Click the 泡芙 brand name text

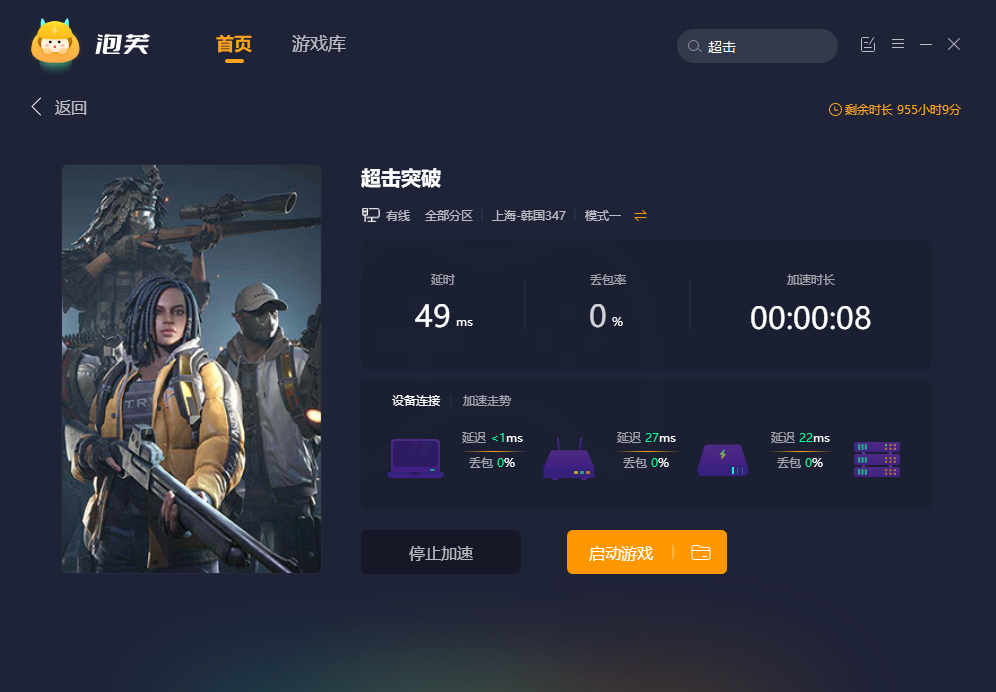(x=122, y=44)
